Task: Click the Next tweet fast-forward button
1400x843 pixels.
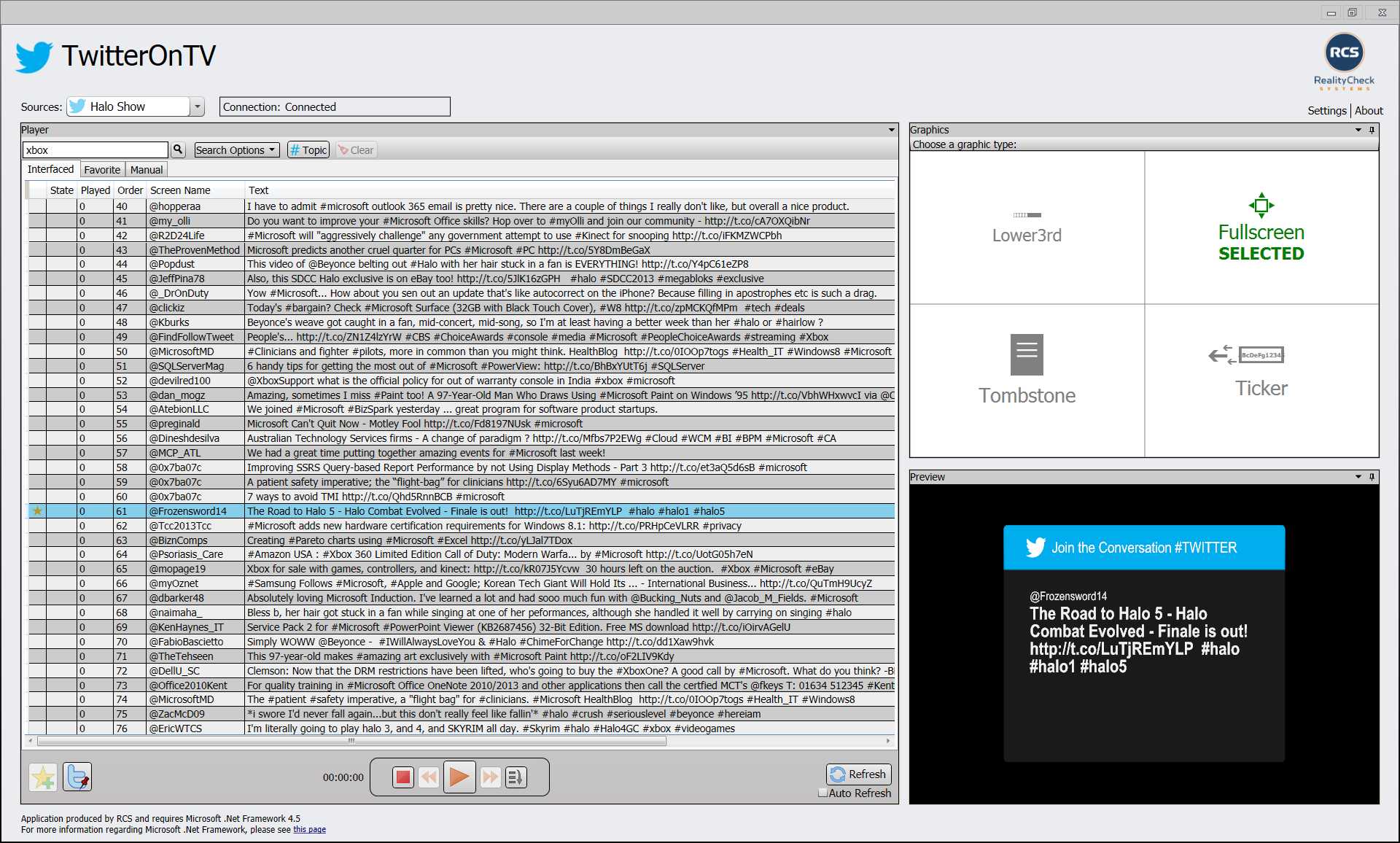Action: [x=491, y=777]
